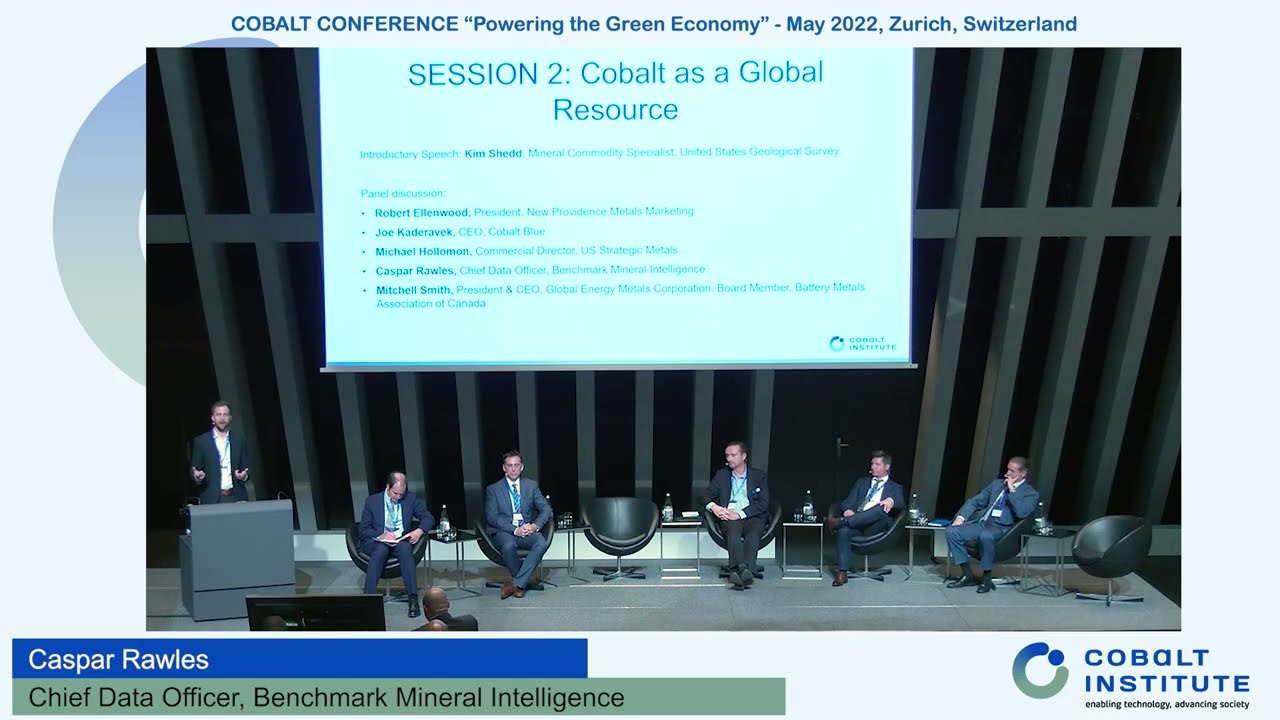Click the 'Caspar Rawles' name banner
This screenshot has width=1280, height=720.
tap(299, 659)
